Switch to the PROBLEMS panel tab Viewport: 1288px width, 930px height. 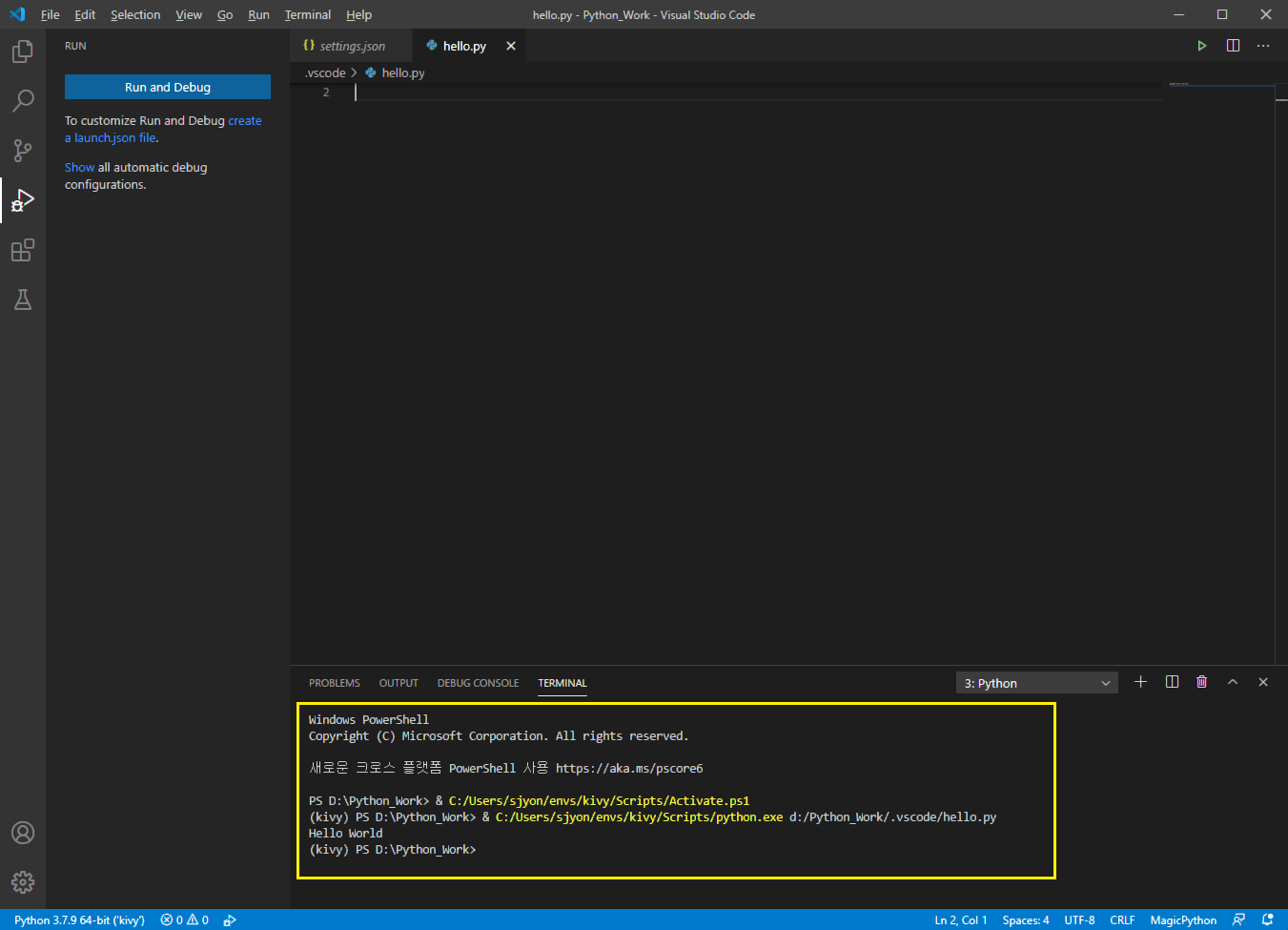tap(335, 683)
